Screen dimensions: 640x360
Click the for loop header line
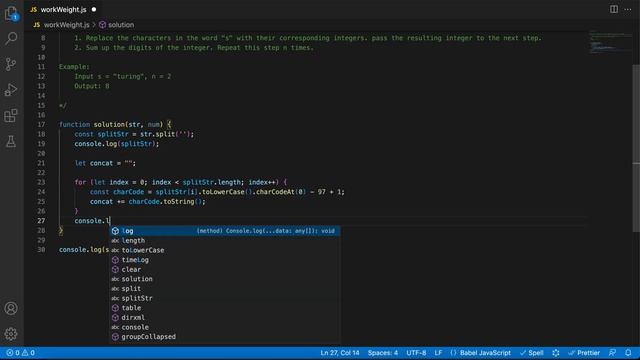point(181,182)
